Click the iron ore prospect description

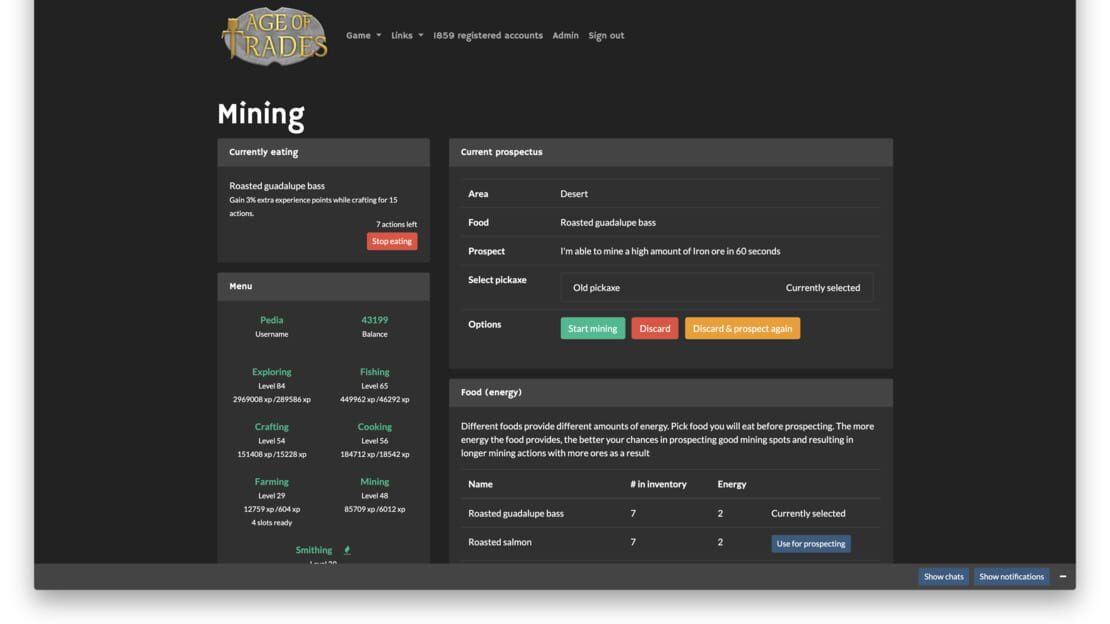670,251
